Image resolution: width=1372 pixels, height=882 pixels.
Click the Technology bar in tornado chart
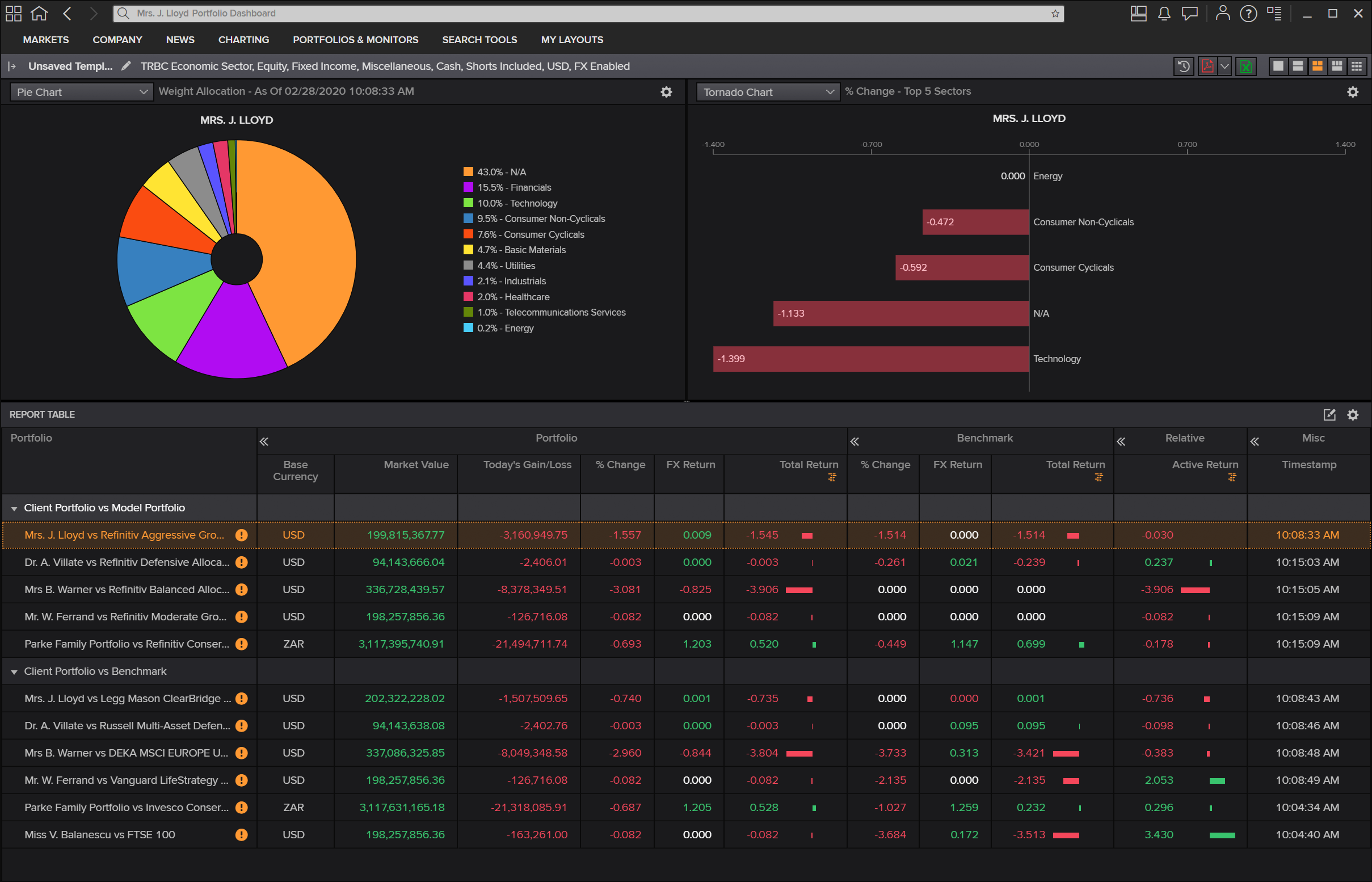[870, 359]
